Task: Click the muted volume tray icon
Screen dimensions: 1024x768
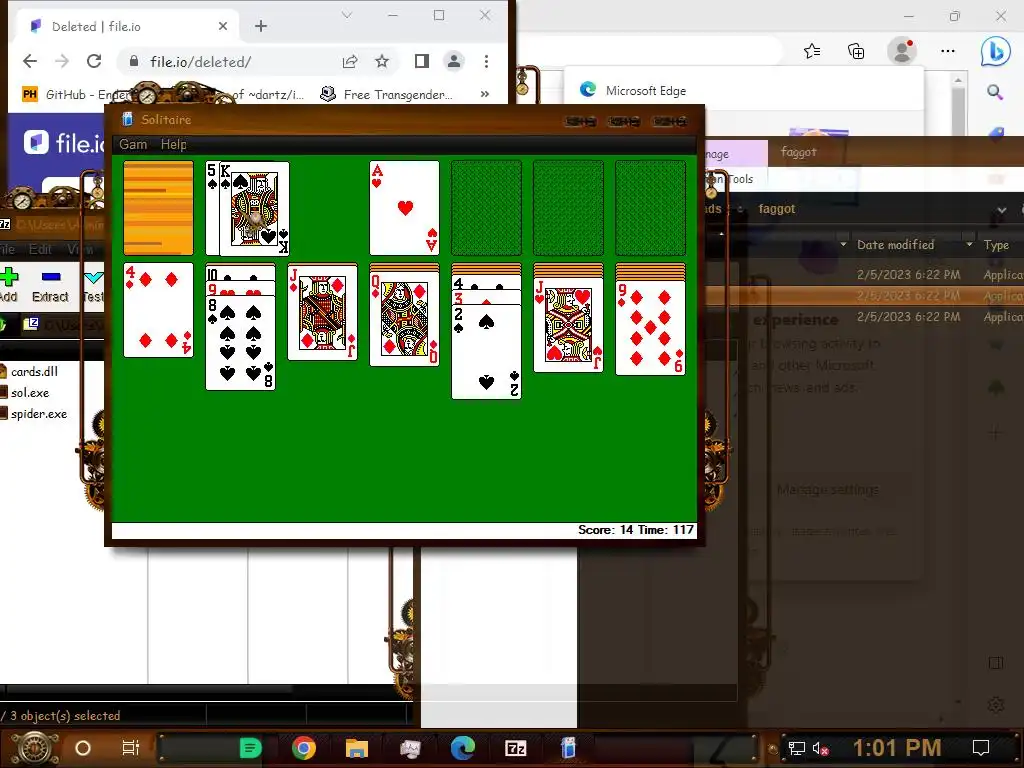Action: (x=821, y=748)
